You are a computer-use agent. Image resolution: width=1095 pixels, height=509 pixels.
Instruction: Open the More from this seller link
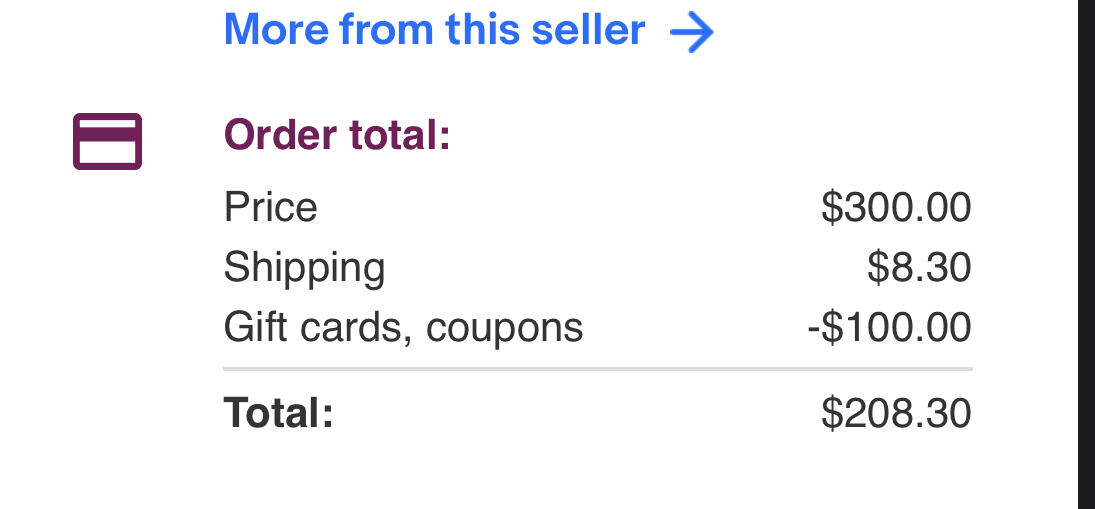434,30
